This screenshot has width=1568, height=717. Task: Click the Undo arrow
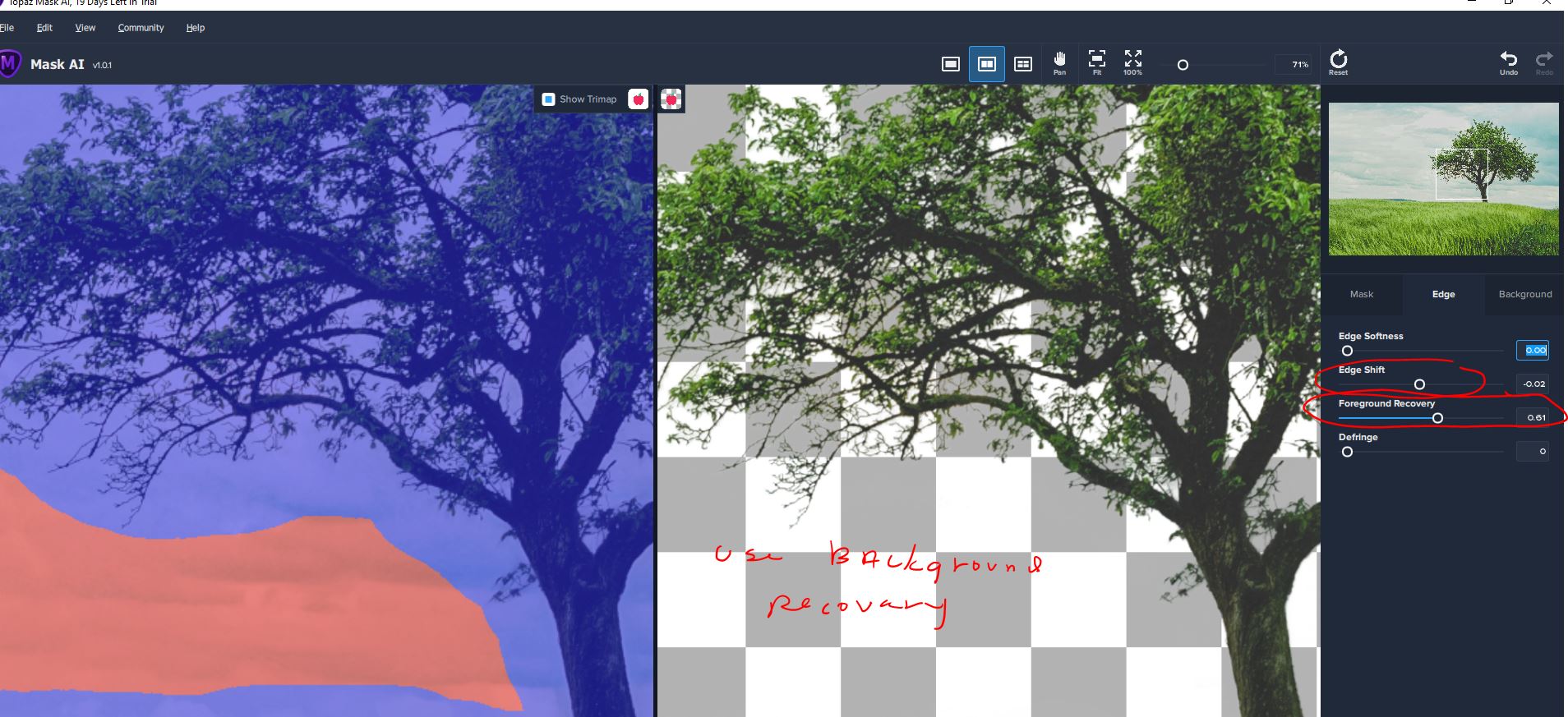tap(1508, 62)
